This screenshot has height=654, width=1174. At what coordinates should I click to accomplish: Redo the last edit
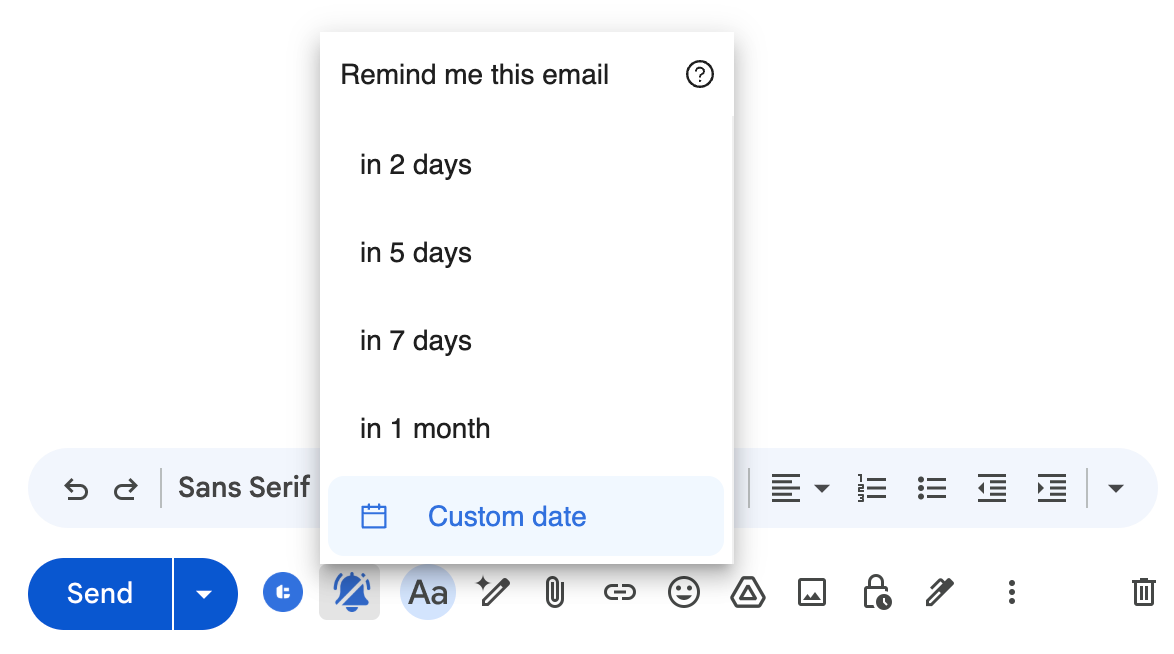point(126,488)
